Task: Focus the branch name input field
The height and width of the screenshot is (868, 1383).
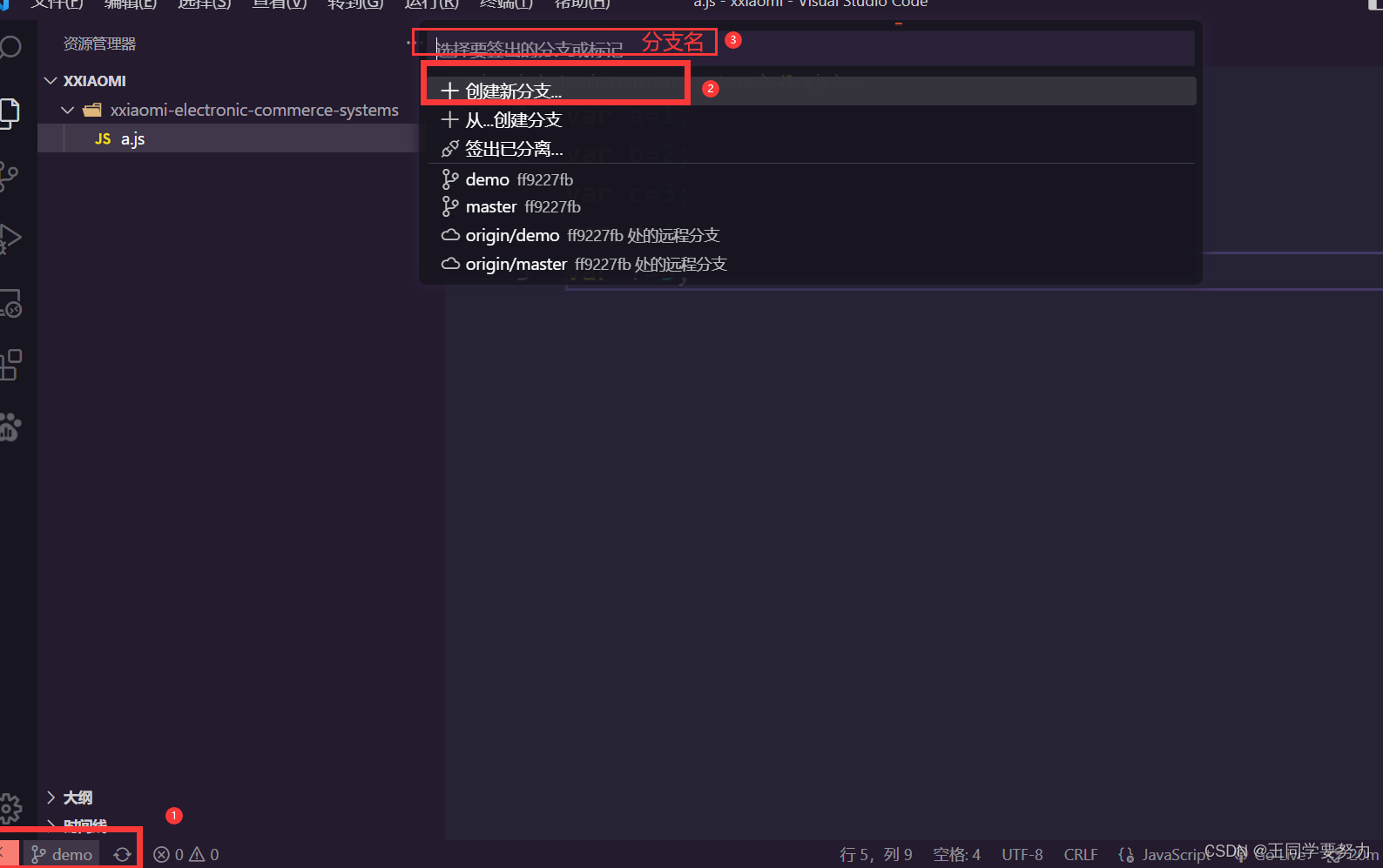Action: tap(813, 49)
